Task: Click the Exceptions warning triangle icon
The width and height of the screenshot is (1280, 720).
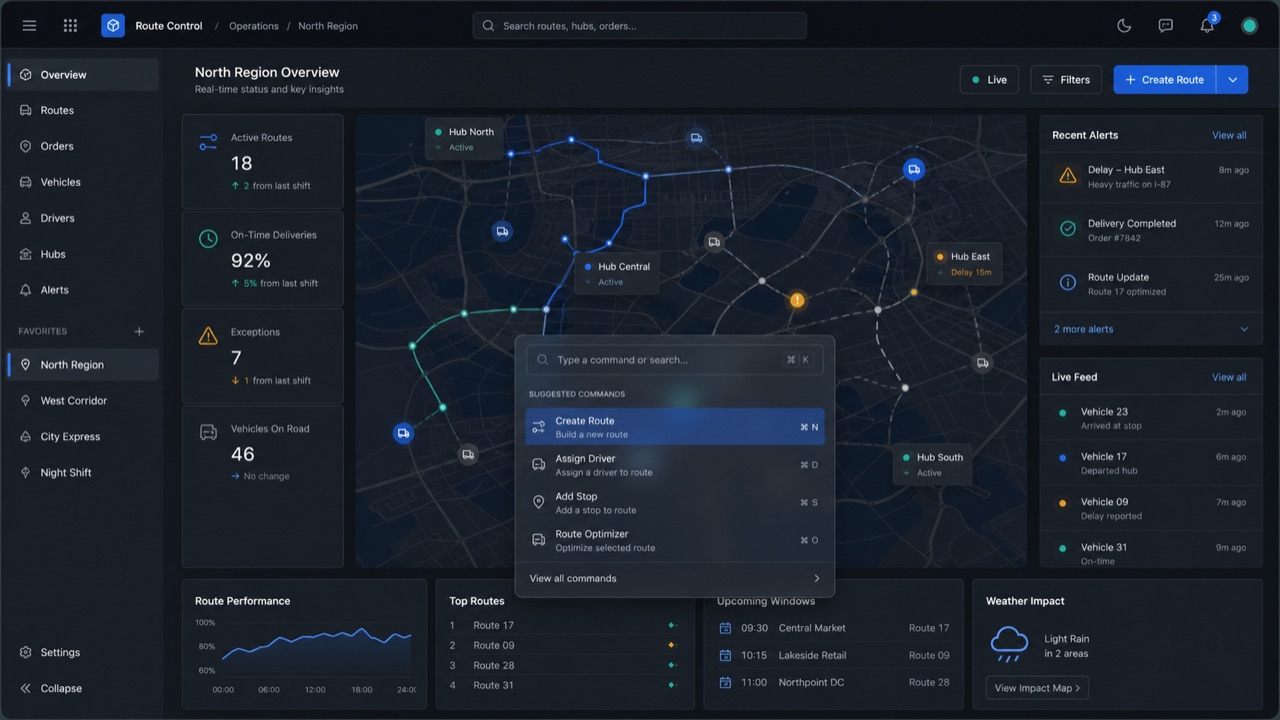Action: (x=208, y=336)
